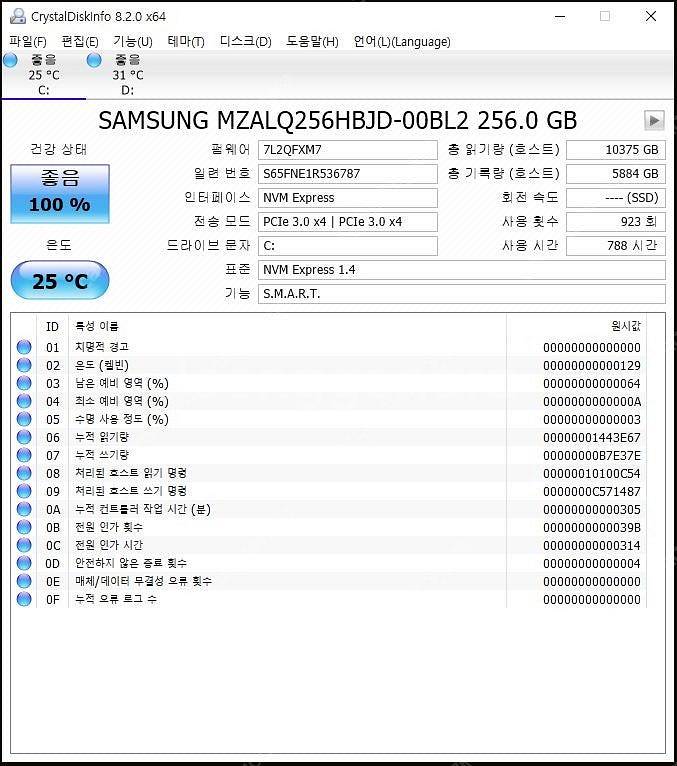Click the next disk arrow button
This screenshot has width=677, height=766.
654,120
